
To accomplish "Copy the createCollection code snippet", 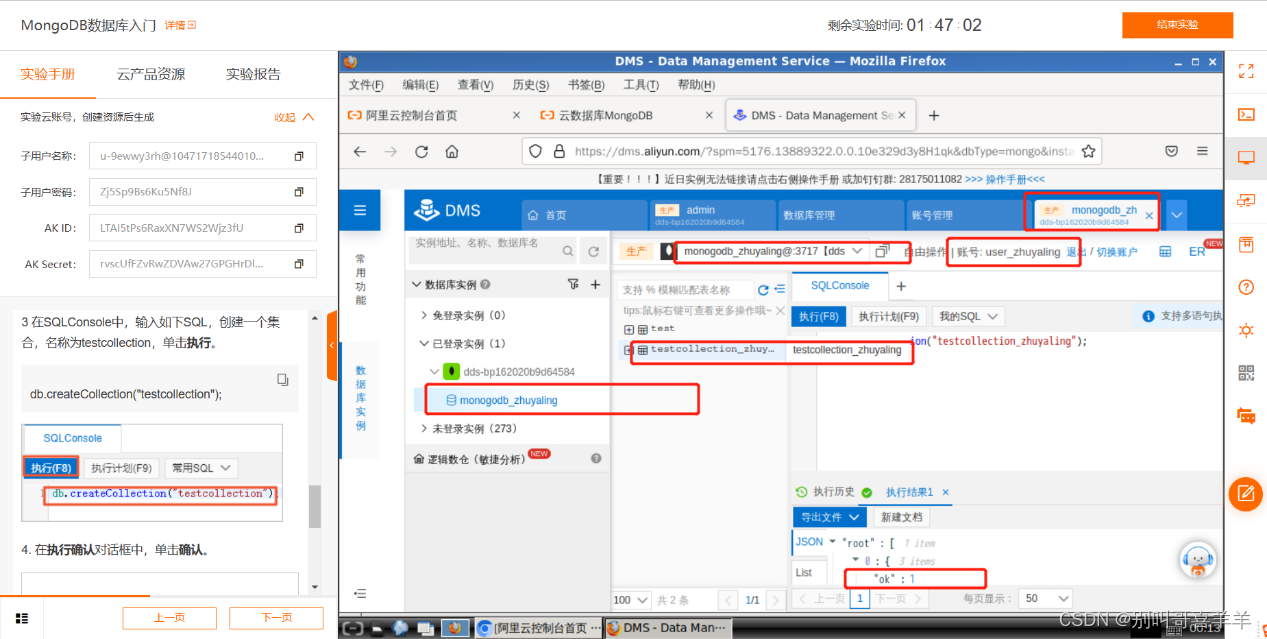I will point(283,380).
